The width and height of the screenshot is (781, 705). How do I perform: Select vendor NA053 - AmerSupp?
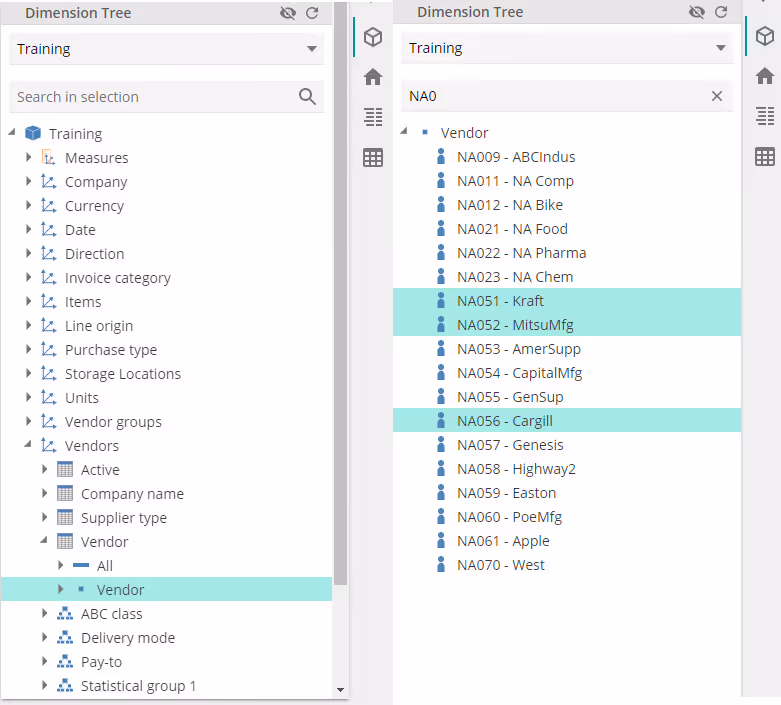[x=518, y=349]
